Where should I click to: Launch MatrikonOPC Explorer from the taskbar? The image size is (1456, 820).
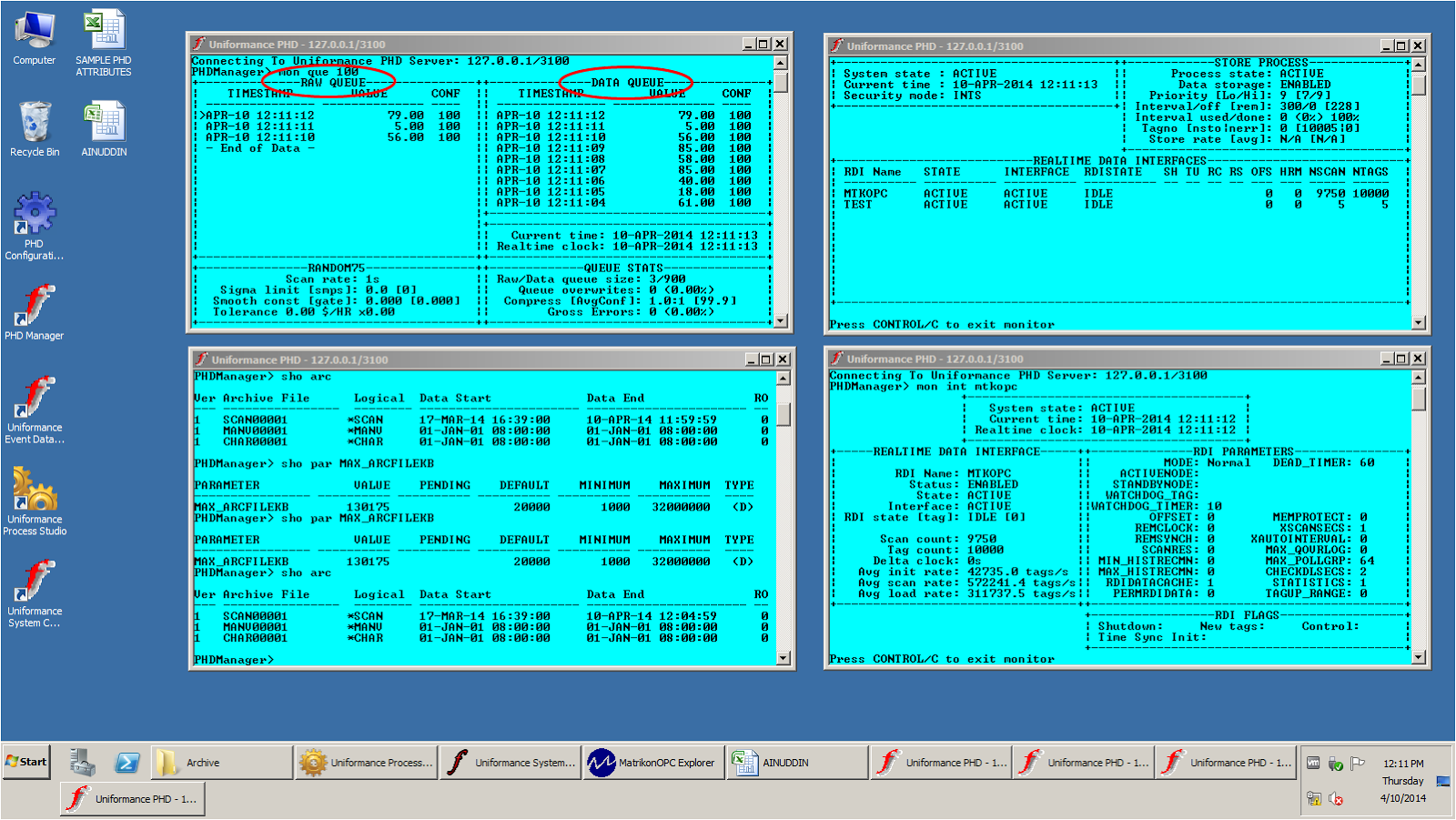652,763
